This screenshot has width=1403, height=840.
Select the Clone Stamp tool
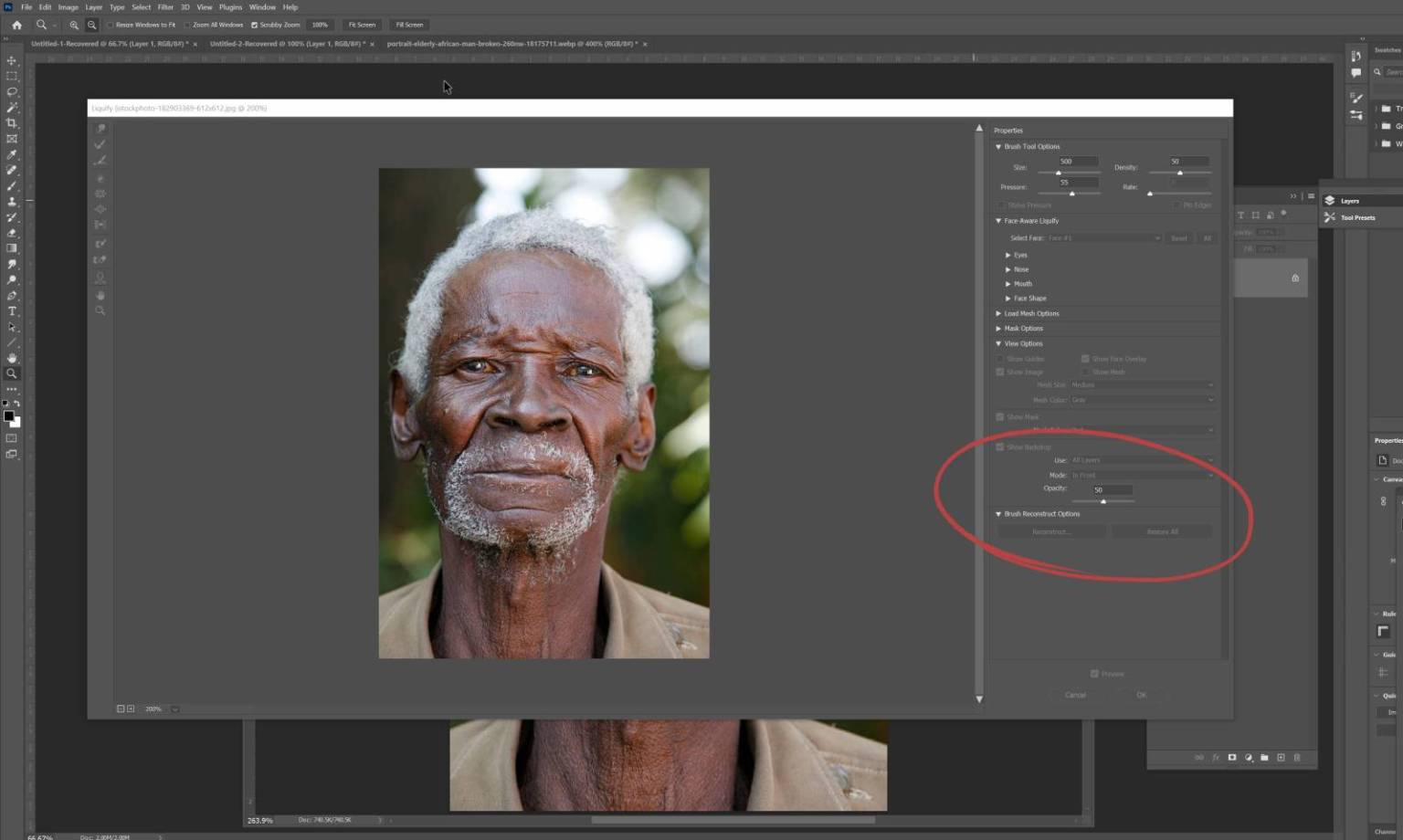tap(12, 202)
